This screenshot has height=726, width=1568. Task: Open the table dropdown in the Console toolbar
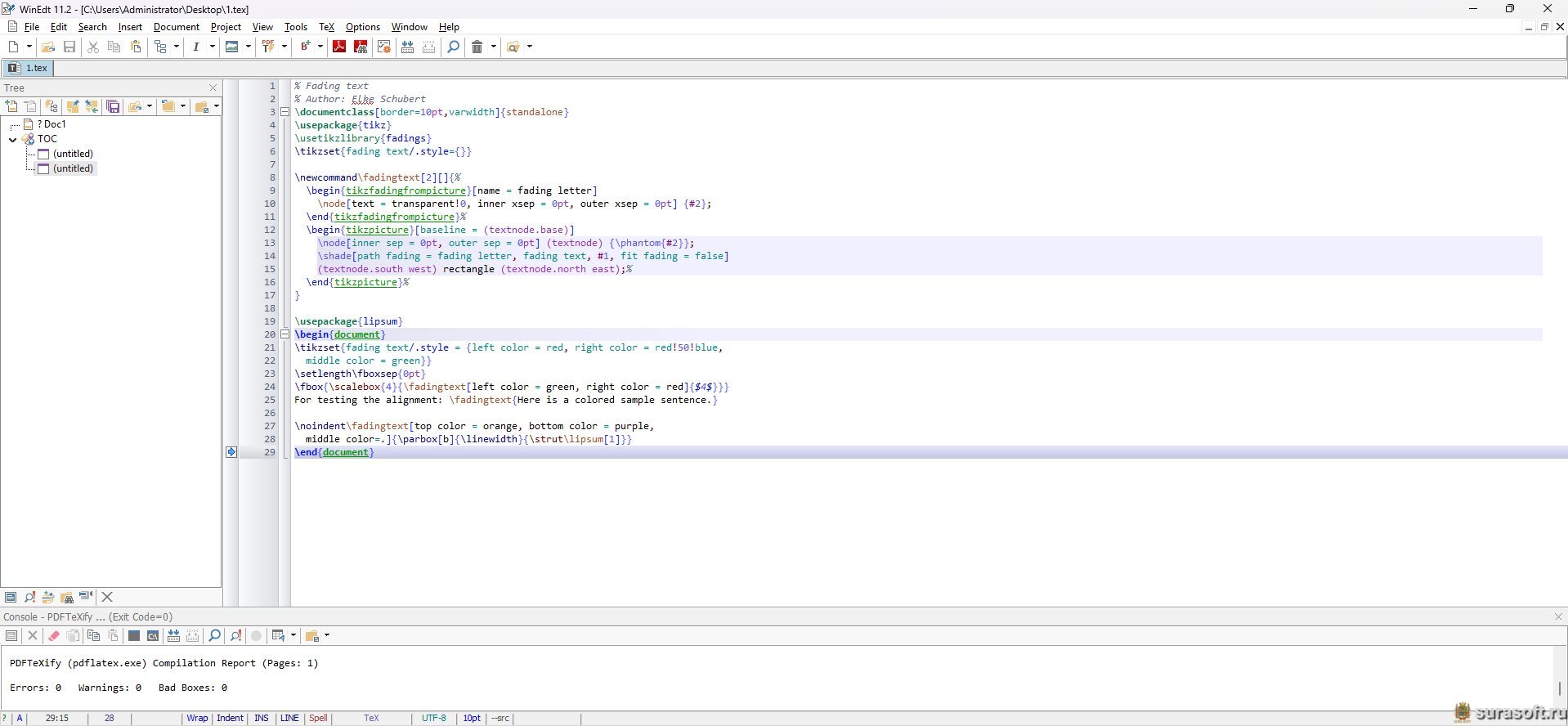293,636
